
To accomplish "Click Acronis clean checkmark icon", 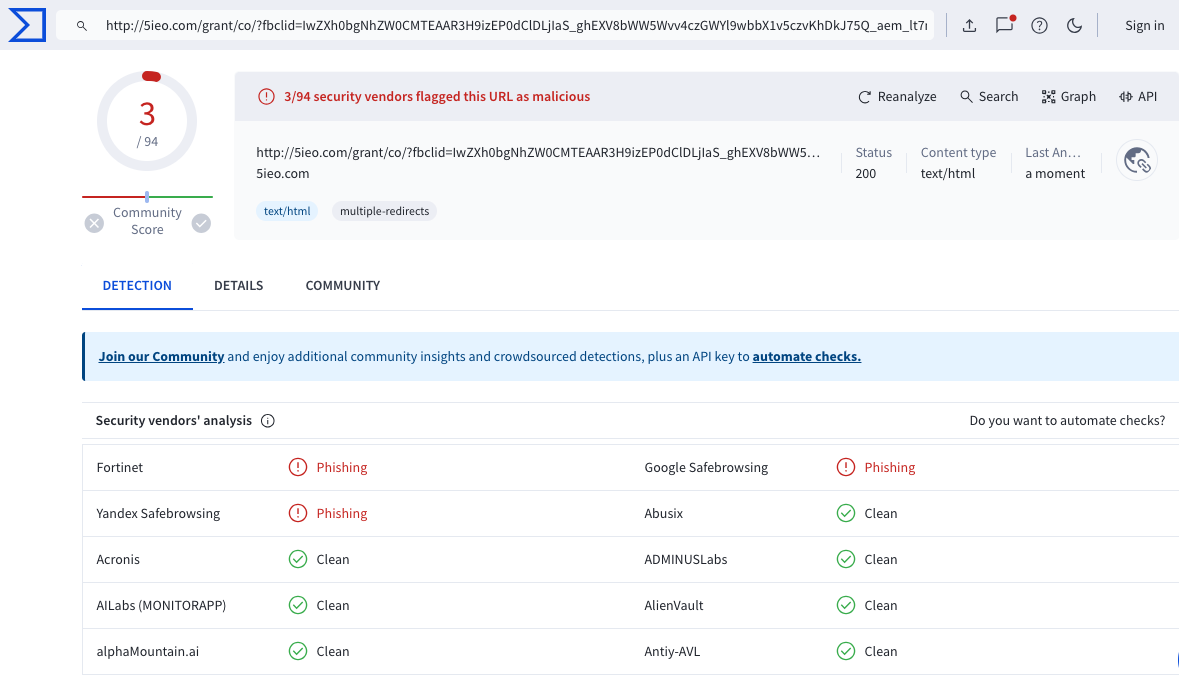I will 298,559.
